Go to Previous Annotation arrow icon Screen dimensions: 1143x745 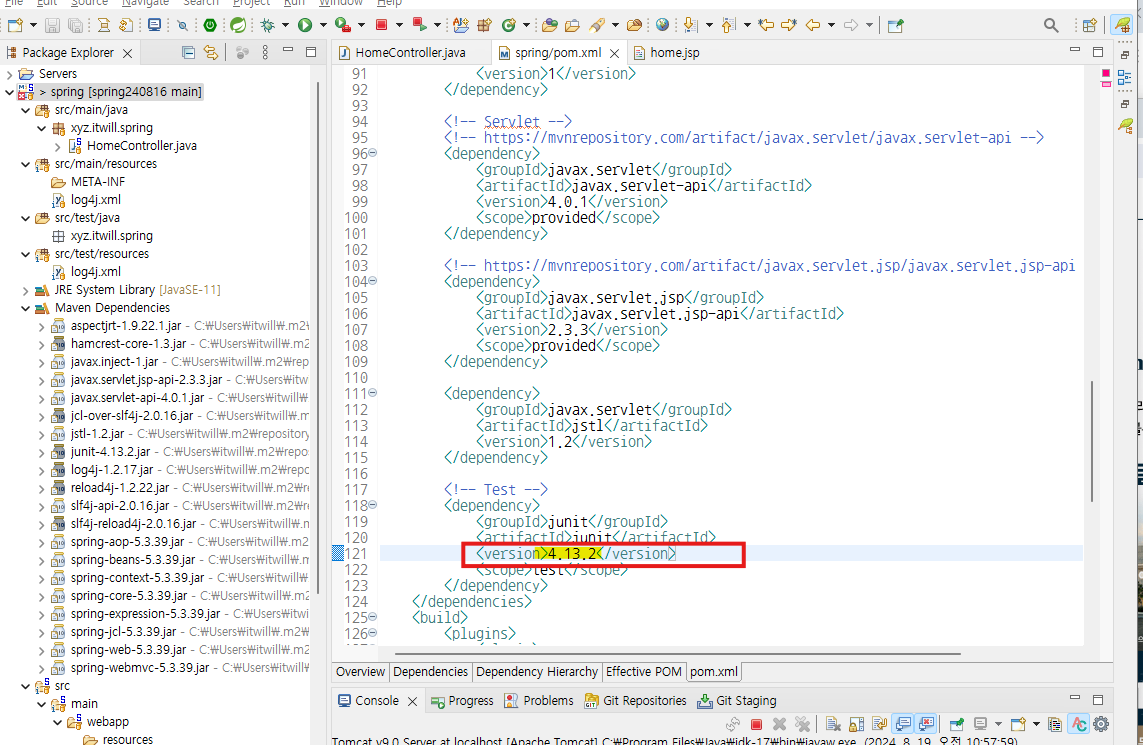pyautogui.click(x=727, y=26)
